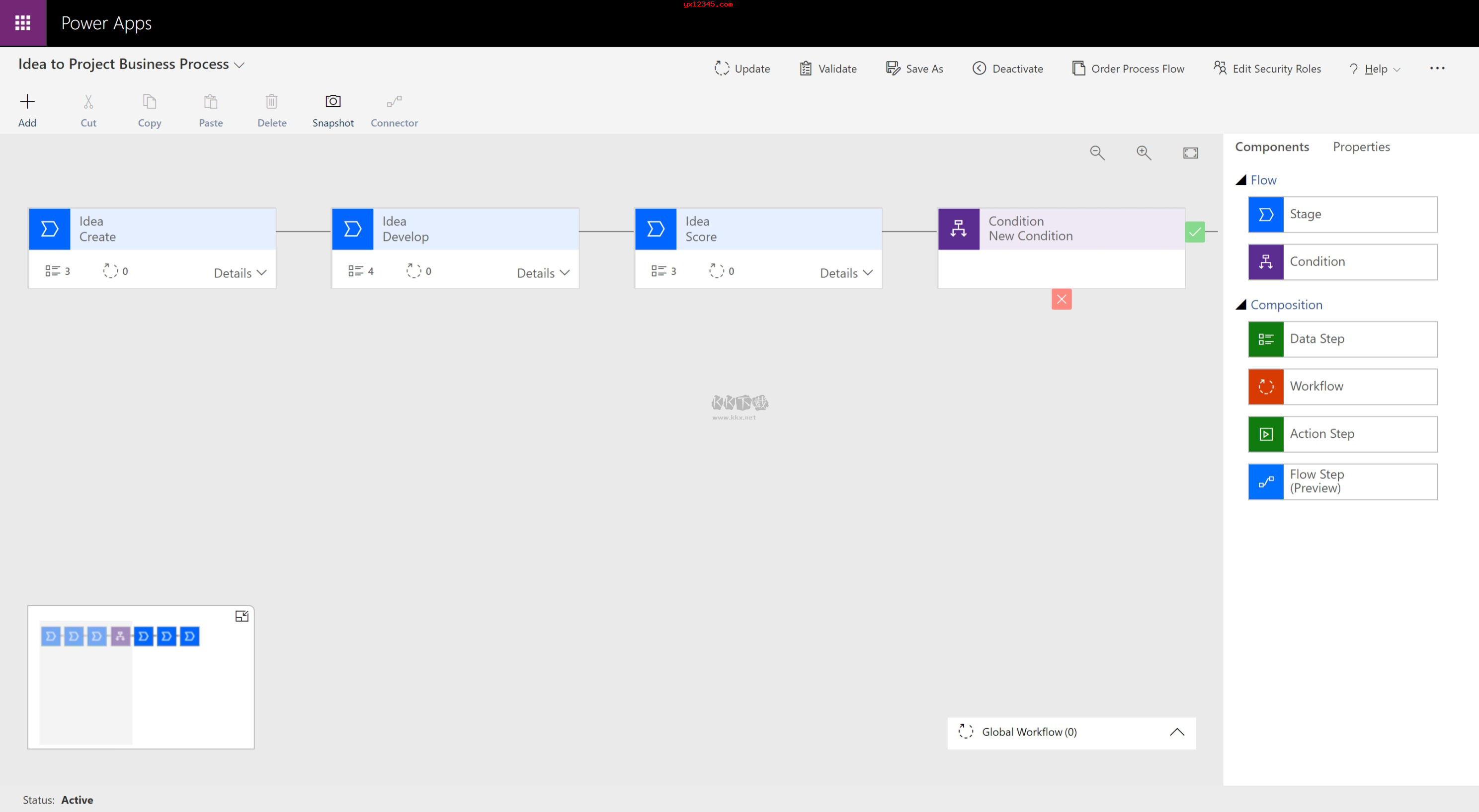
Task: Open the Help menu
Action: point(1375,69)
